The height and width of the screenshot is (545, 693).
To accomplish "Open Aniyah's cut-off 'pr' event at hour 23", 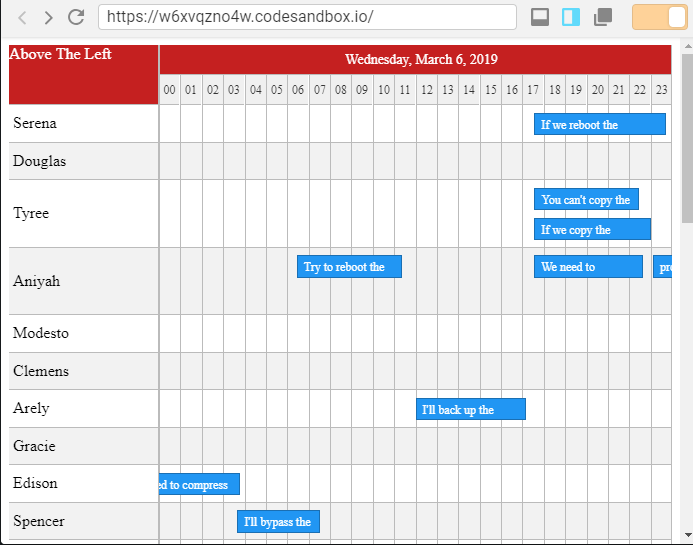I will [663, 267].
